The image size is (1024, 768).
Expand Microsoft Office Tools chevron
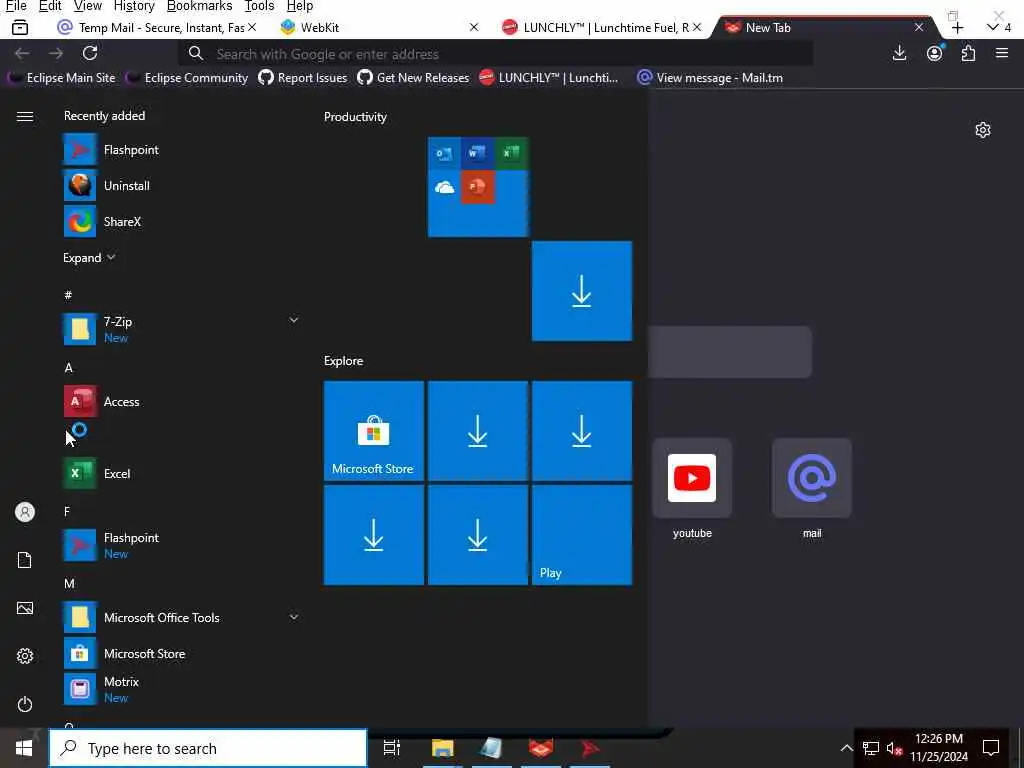(294, 617)
